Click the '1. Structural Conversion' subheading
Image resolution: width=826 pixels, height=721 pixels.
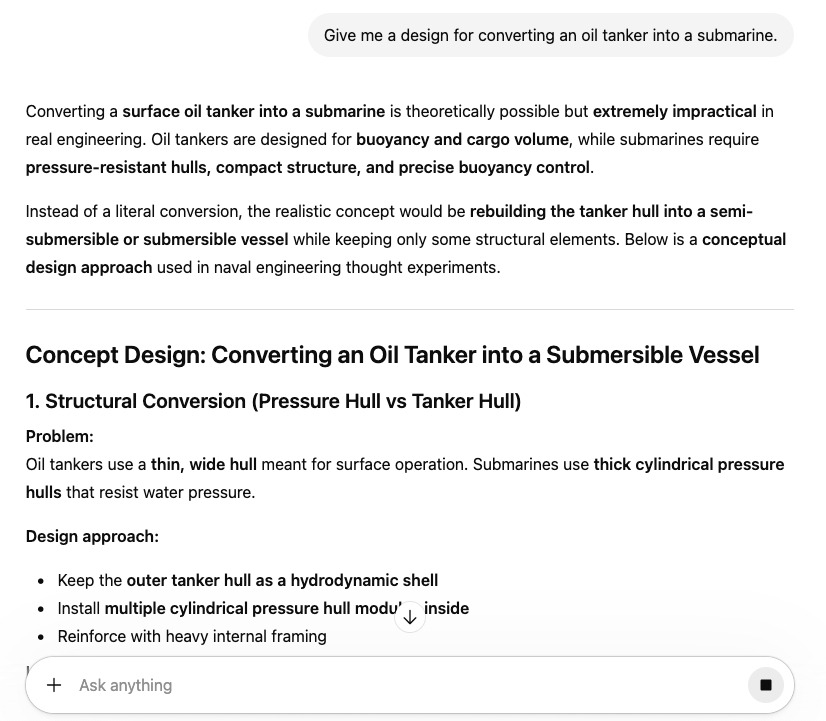coord(273,401)
